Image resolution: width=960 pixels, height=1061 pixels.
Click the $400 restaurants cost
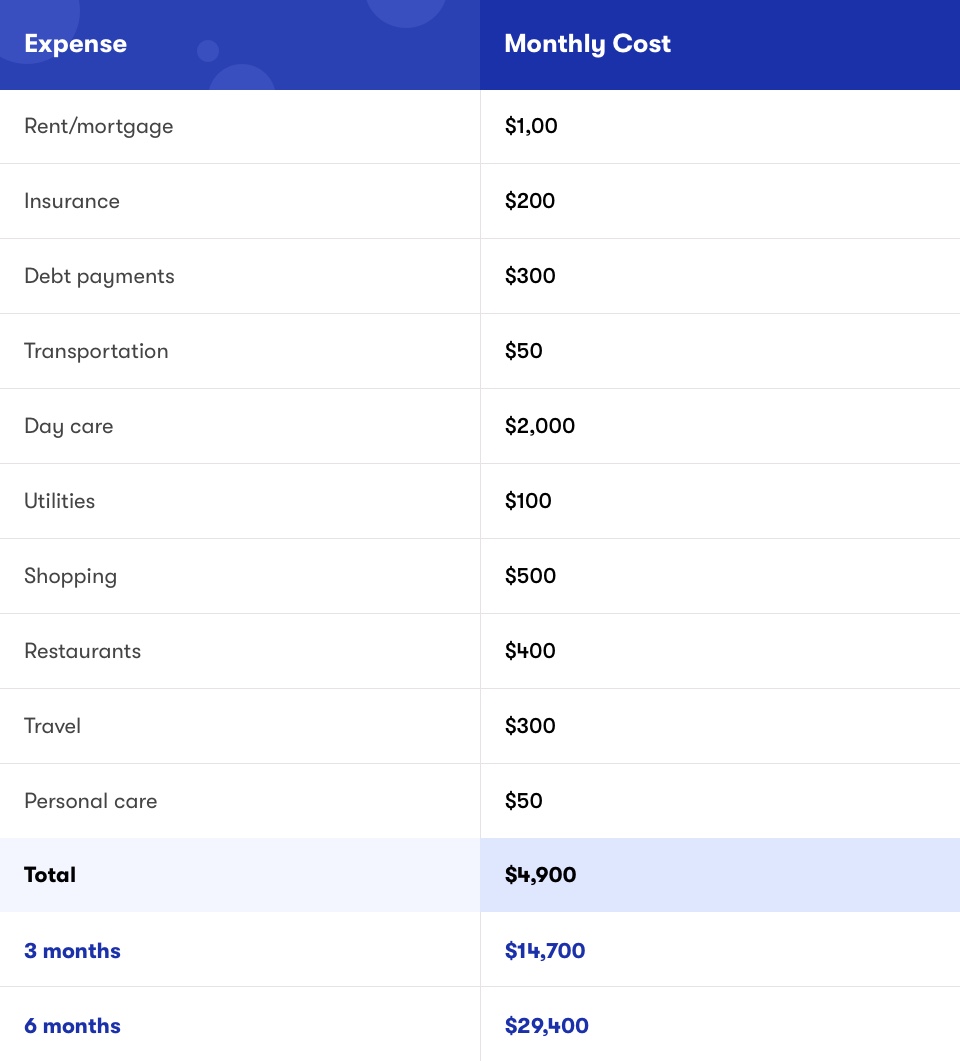coord(530,651)
